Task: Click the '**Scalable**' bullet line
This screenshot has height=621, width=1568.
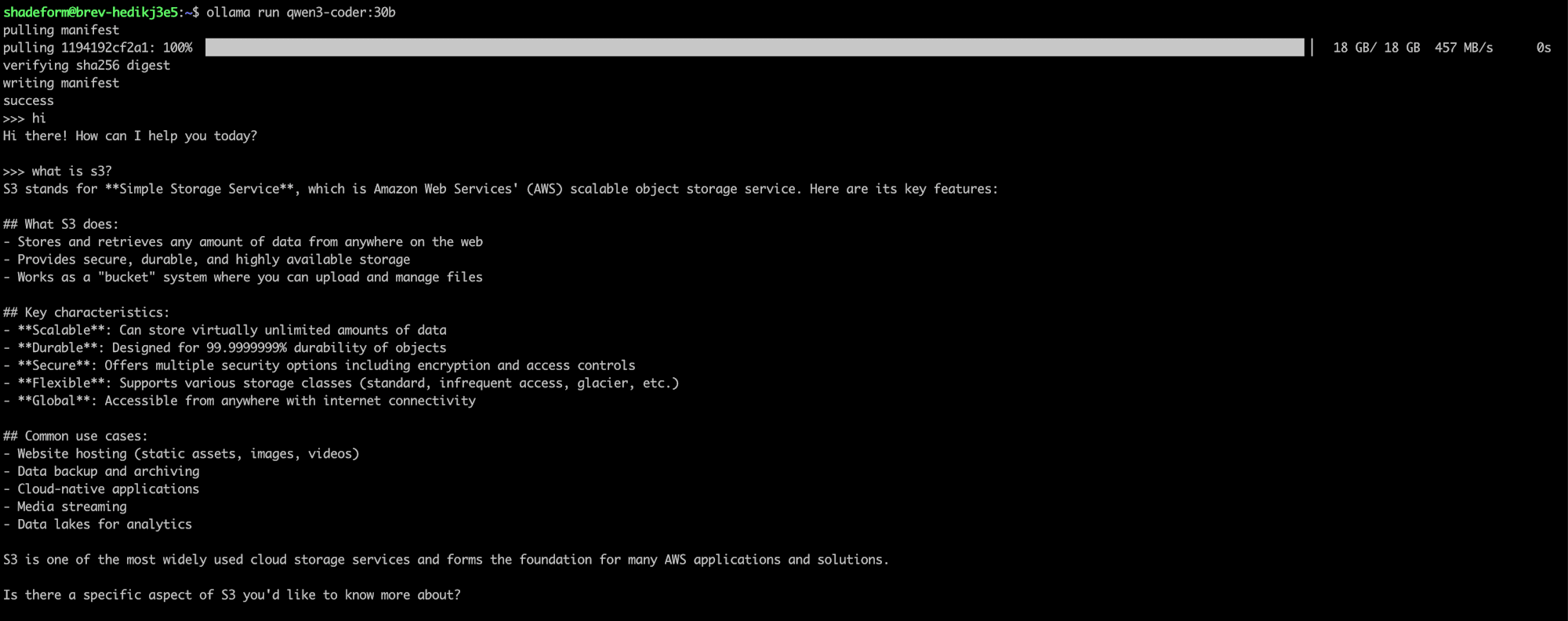Action: pyautogui.click(x=225, y=330)
